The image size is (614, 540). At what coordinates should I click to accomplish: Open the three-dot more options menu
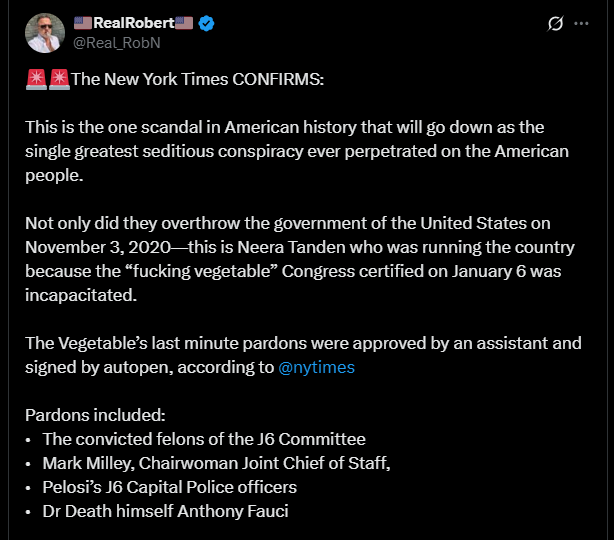point(583,23)
